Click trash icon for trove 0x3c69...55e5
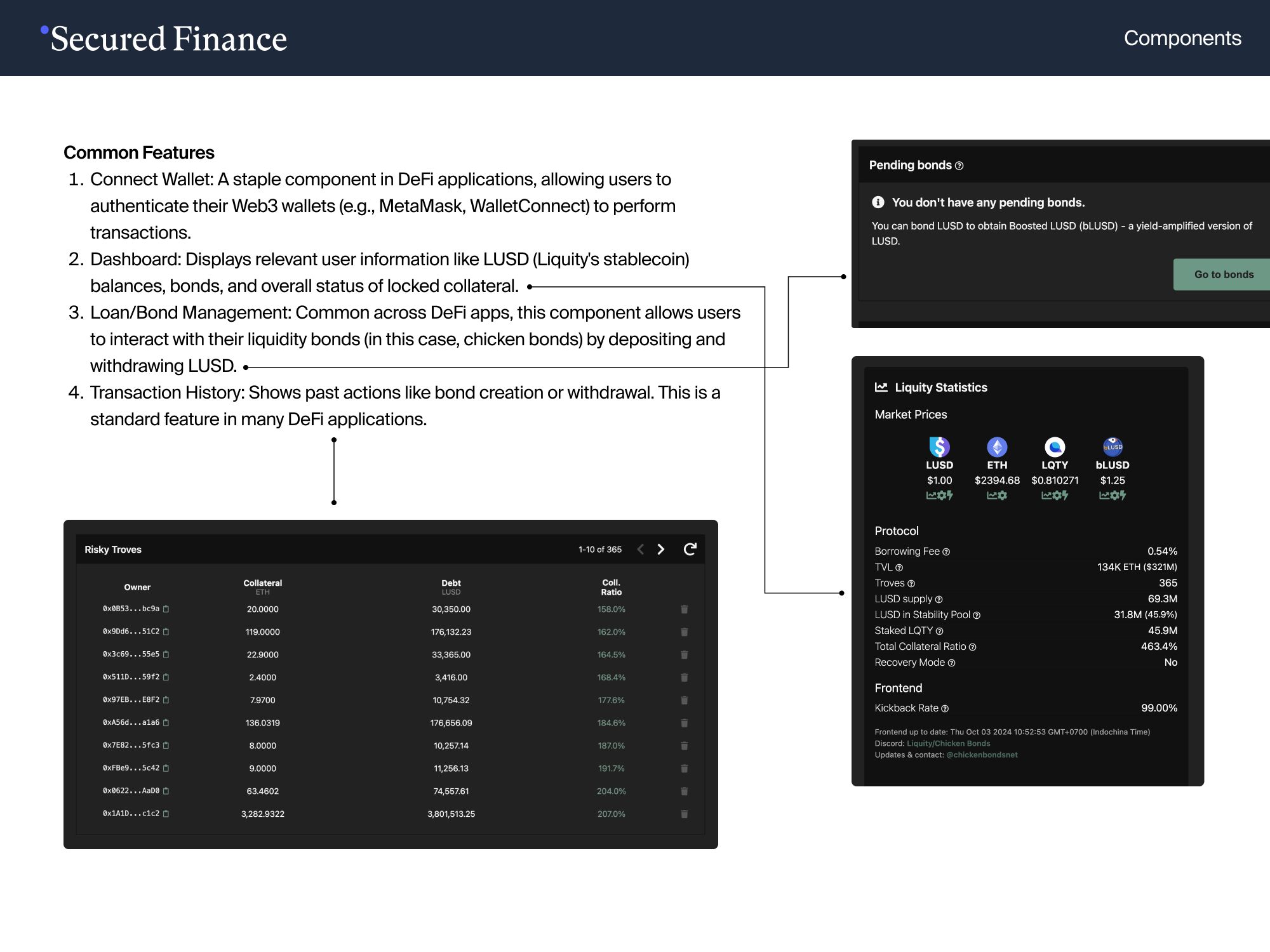This screenshot has width=1270, height=952. pos(685,655)
